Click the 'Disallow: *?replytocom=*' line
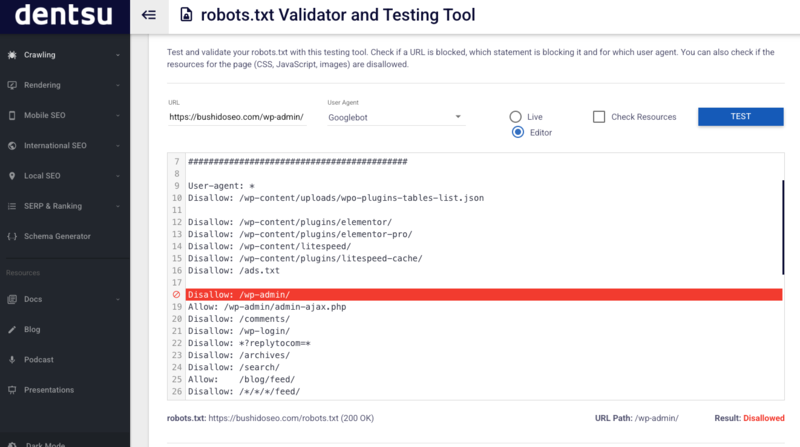This screenshot has width=800, height=447. [249, 343]
